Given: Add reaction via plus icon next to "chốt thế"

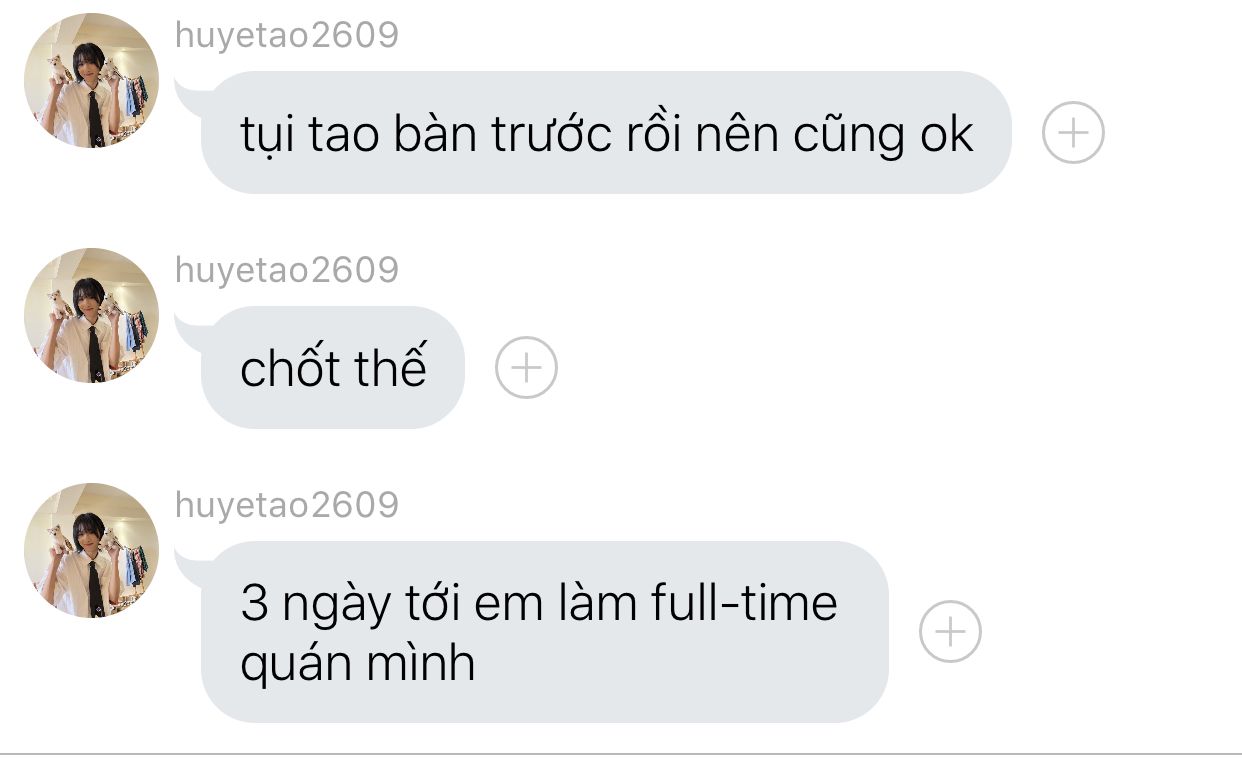Looking at the screenshot, I should pyautogui.click(x=526, y=368).
